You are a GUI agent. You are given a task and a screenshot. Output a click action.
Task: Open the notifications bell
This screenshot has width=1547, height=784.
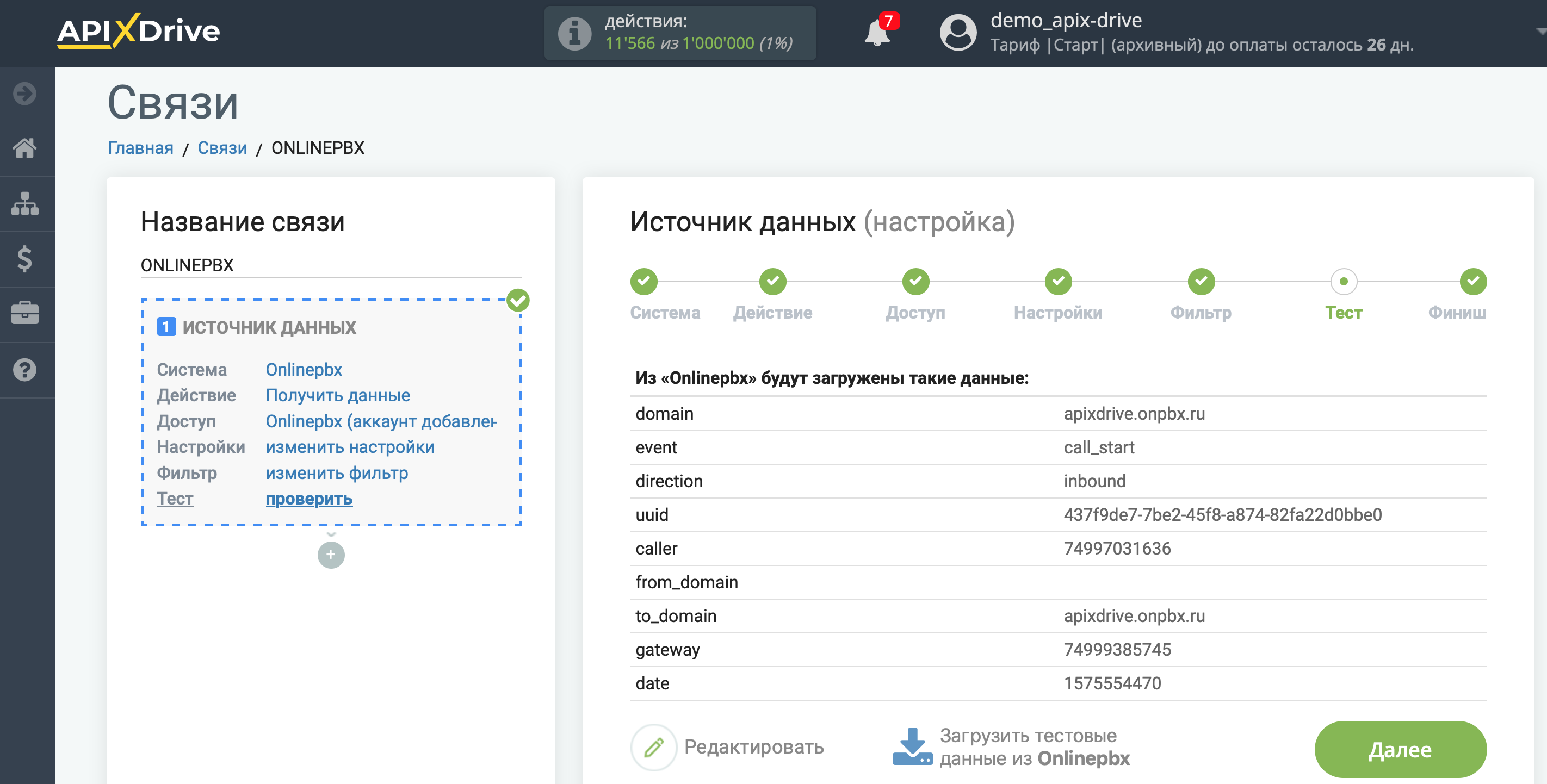pos(877,33)
